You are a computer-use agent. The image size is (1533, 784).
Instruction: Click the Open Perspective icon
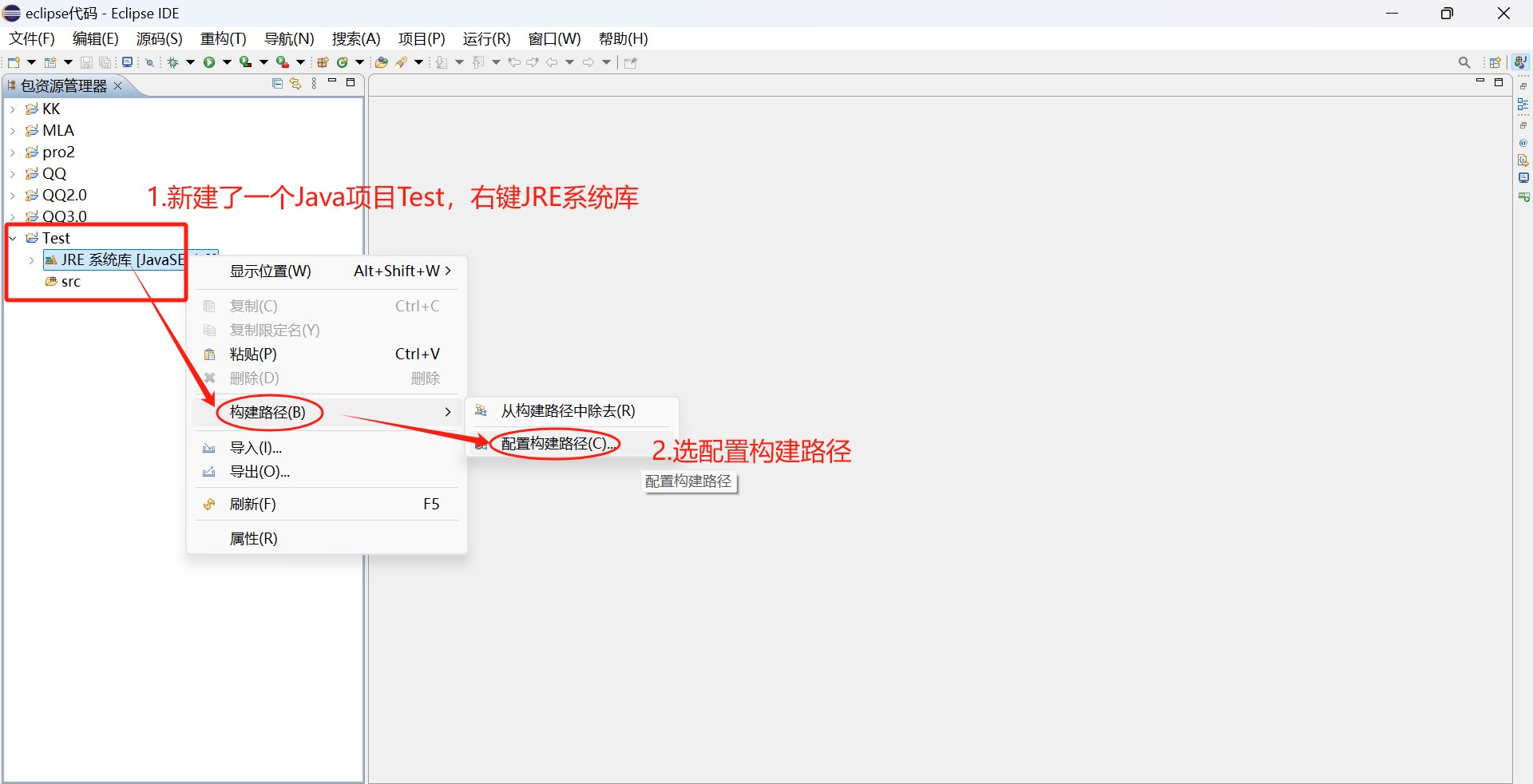tap(1495, 62)
